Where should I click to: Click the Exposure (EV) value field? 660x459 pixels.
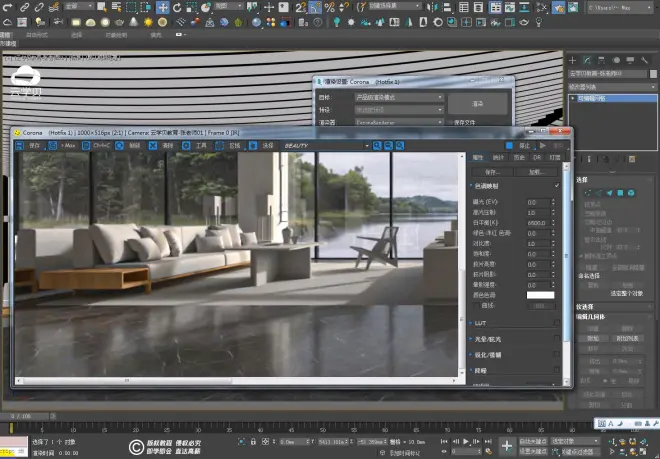536,201
